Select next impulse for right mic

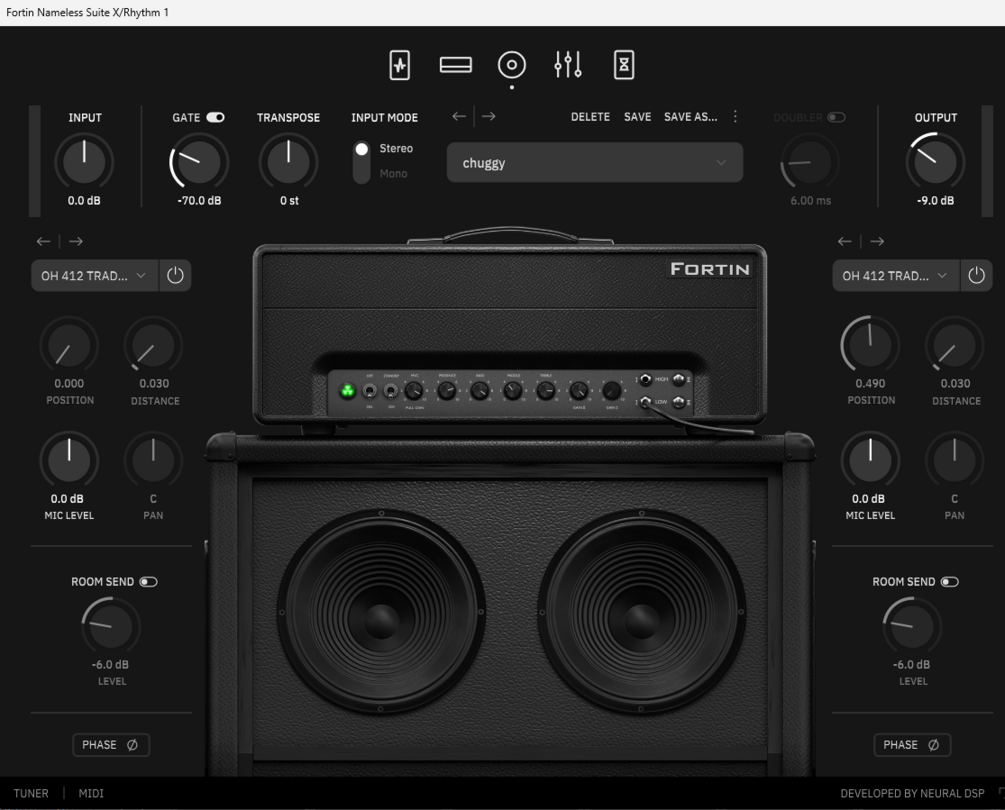point(877,241)
